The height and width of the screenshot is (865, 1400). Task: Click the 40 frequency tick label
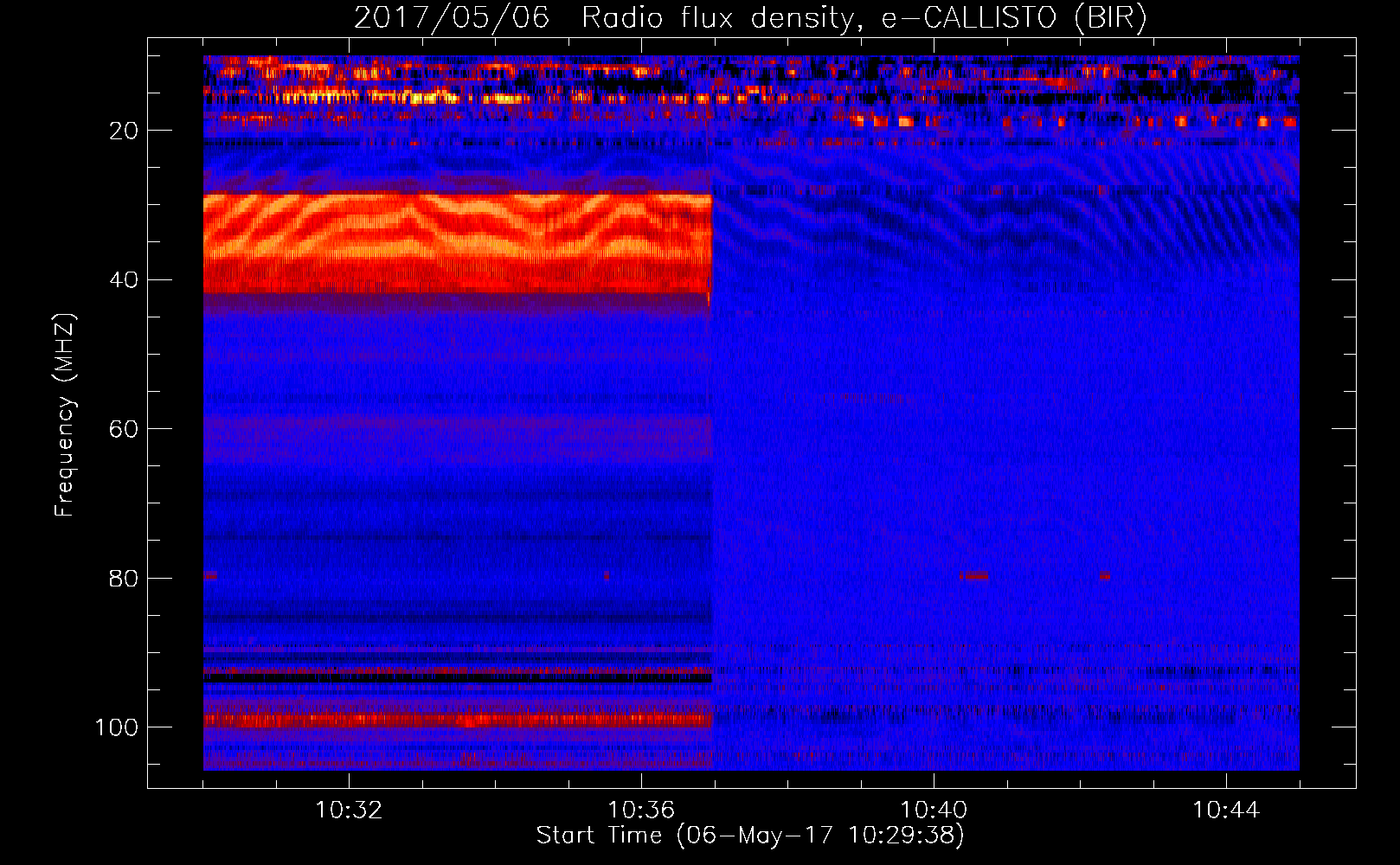click(x=124, y=280)
